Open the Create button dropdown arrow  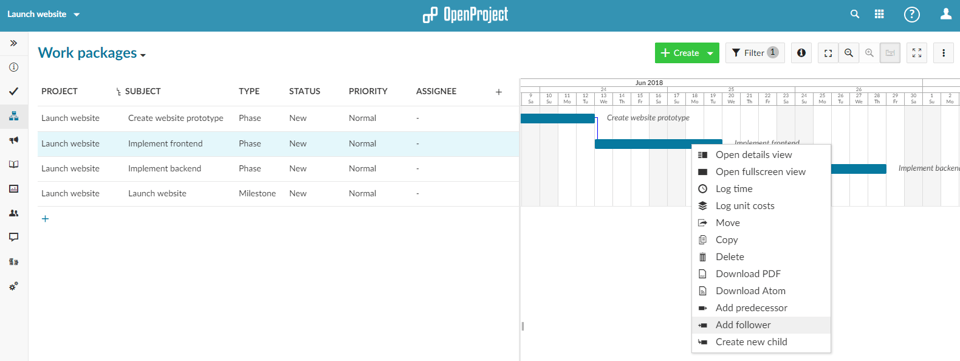click(x=710, y=53)
